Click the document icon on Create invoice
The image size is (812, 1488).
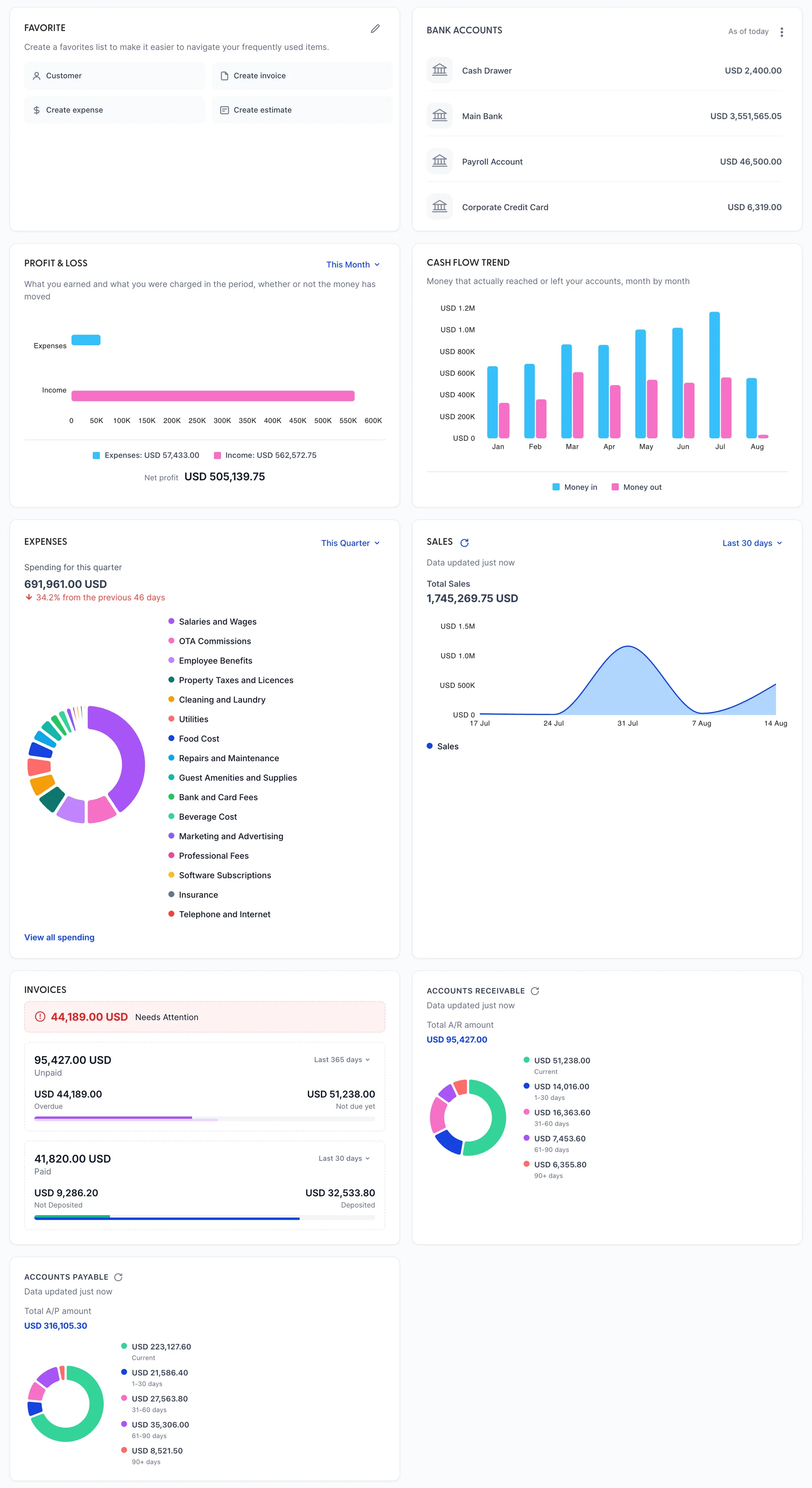pyautogui.click(x=224, y=76)
